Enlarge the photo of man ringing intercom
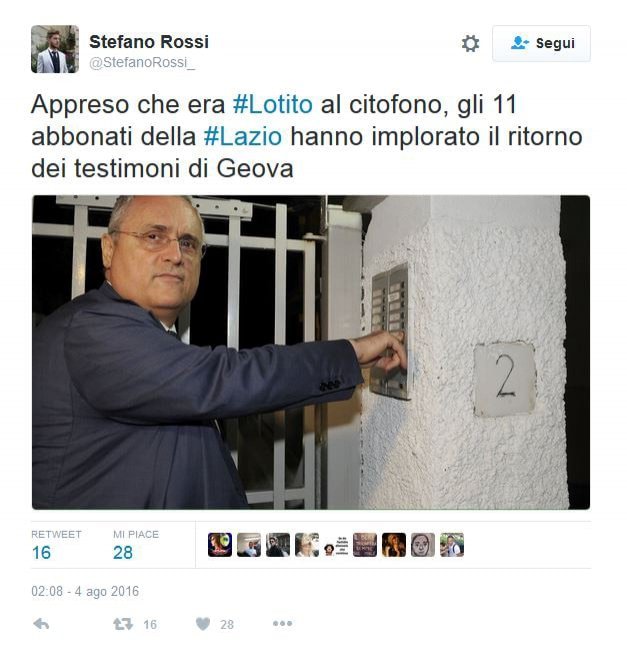This screenshot has height=660, width=627. [311, 352]
